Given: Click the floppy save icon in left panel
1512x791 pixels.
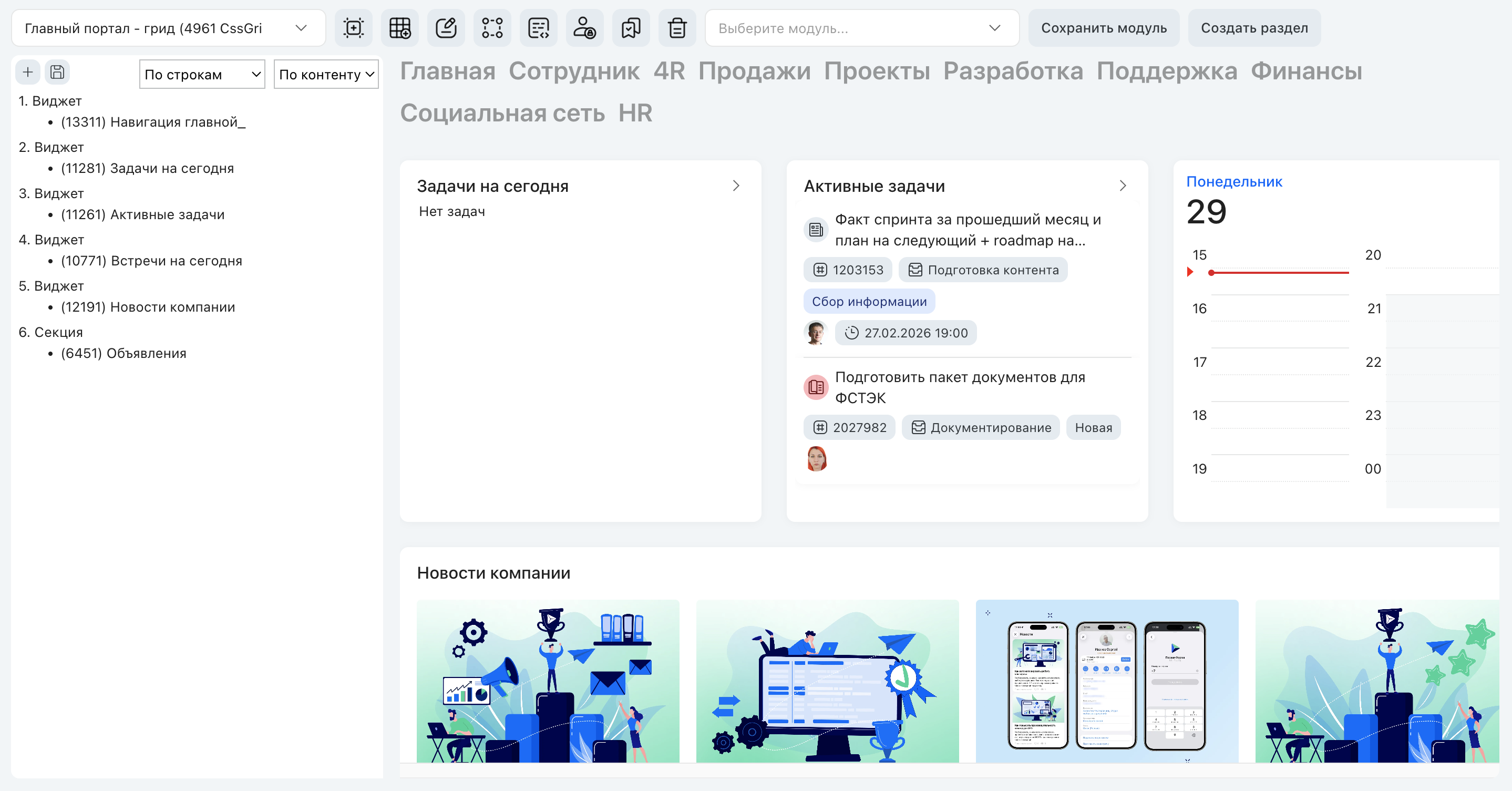Looking at the screenshot, I should tap(57, 72).
